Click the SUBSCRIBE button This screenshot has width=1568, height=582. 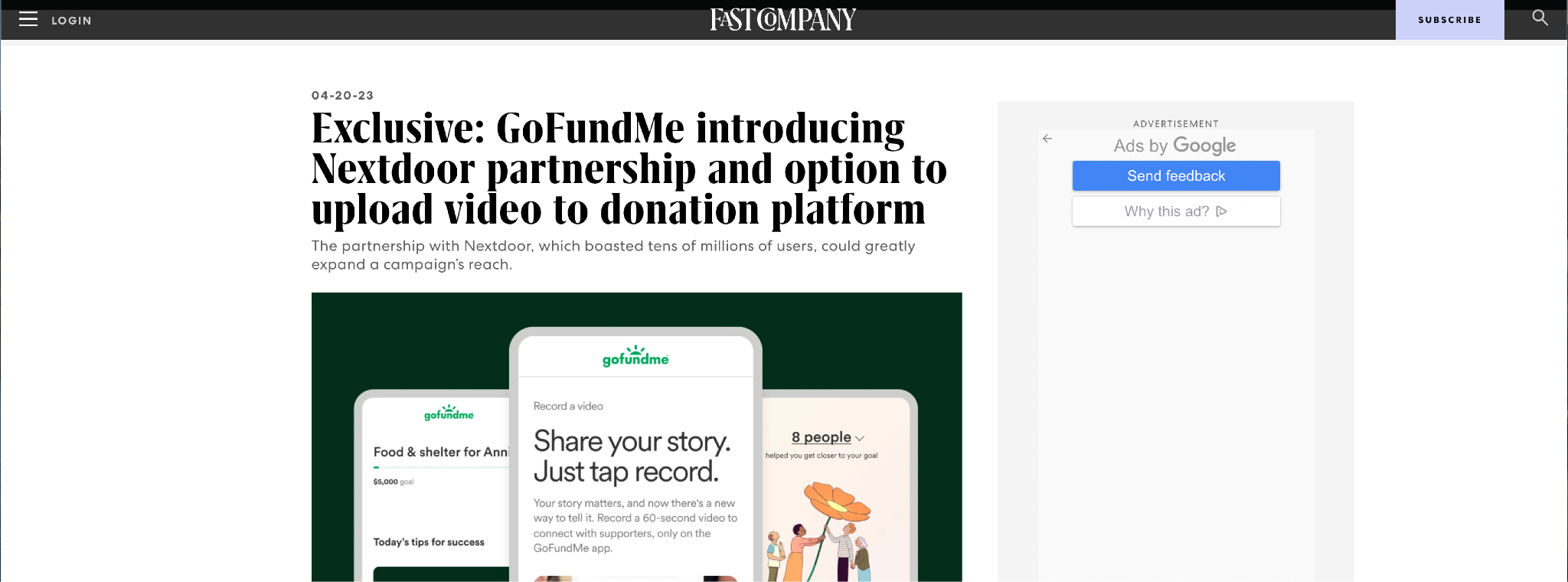(1449, 20)
